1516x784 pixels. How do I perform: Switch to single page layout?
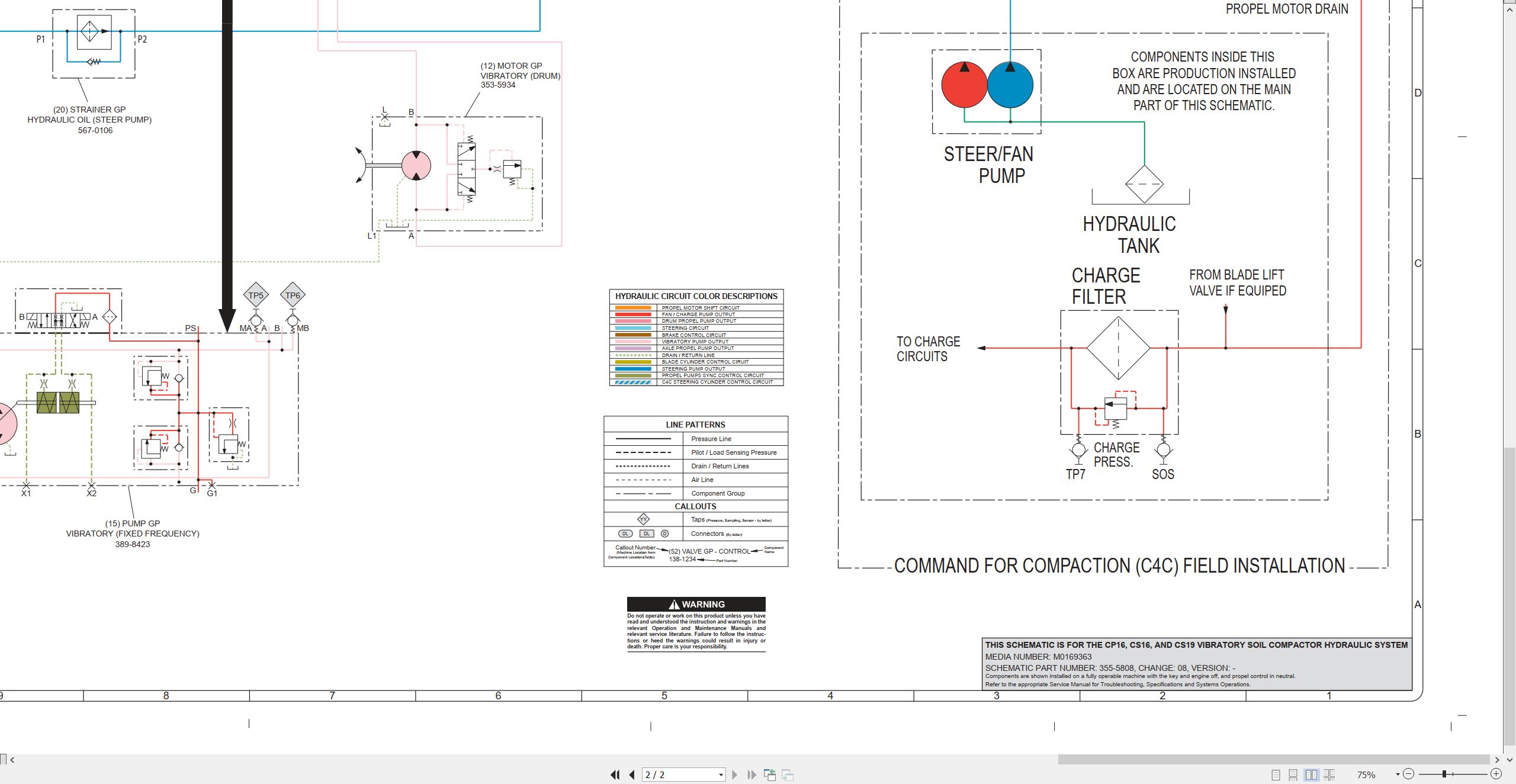(1276, 775)
